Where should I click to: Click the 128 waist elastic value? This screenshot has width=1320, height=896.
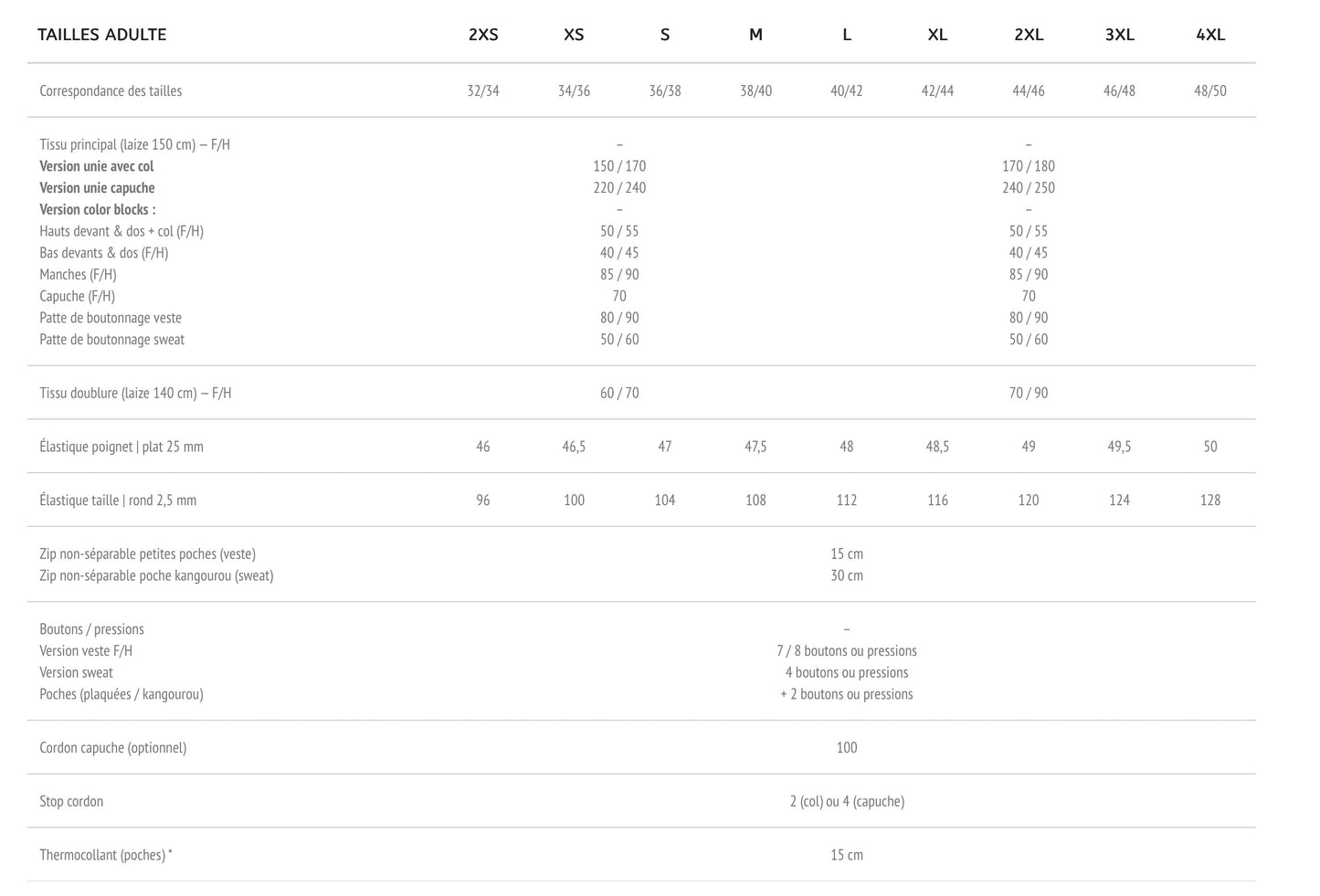tap(1209, 501)
